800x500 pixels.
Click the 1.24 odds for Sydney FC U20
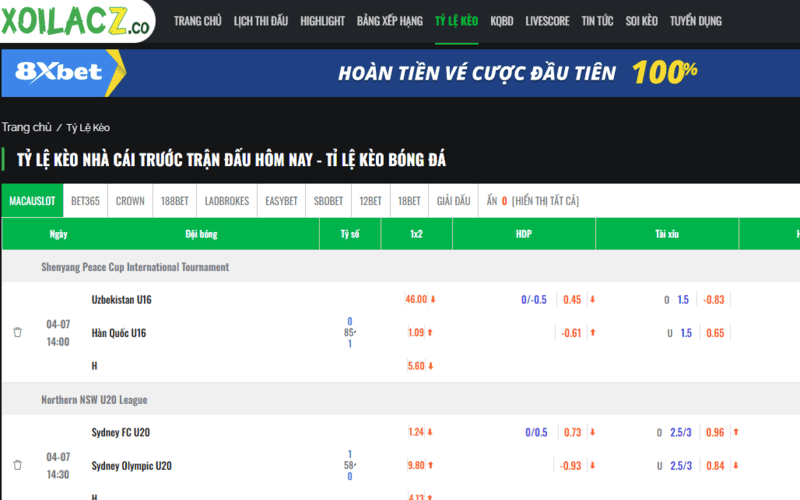[416, 432]
